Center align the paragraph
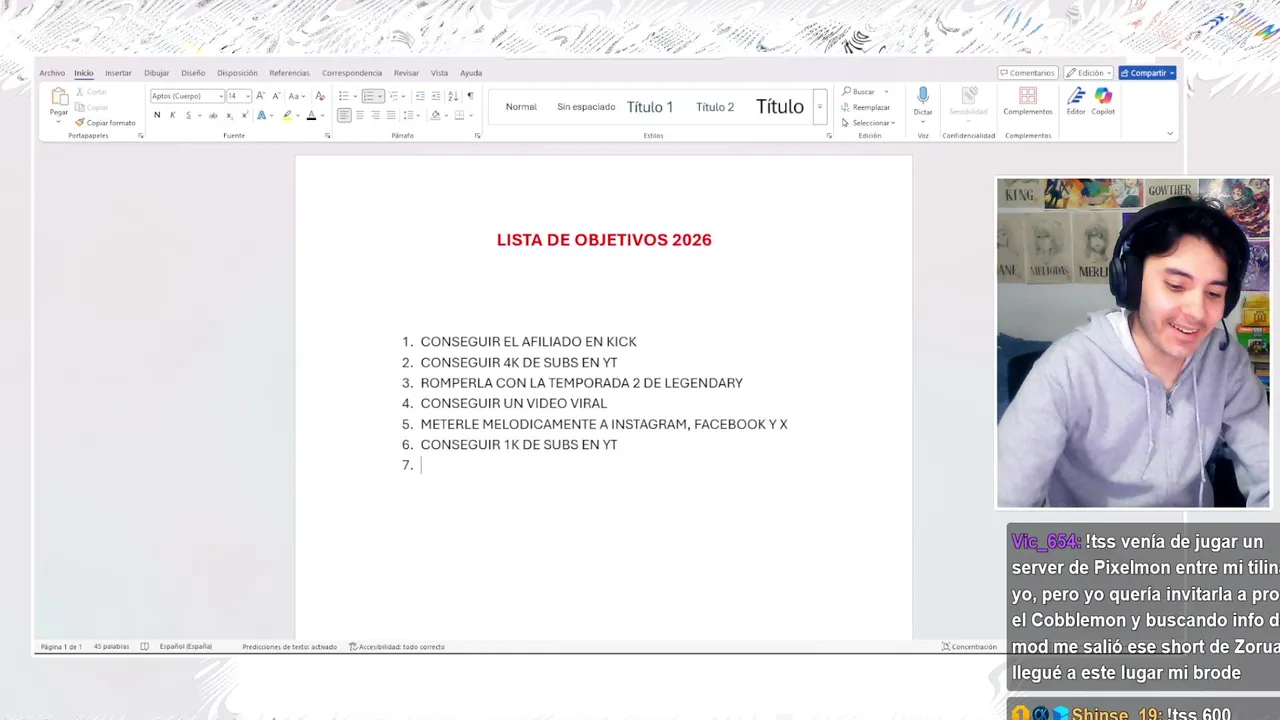 360,115
